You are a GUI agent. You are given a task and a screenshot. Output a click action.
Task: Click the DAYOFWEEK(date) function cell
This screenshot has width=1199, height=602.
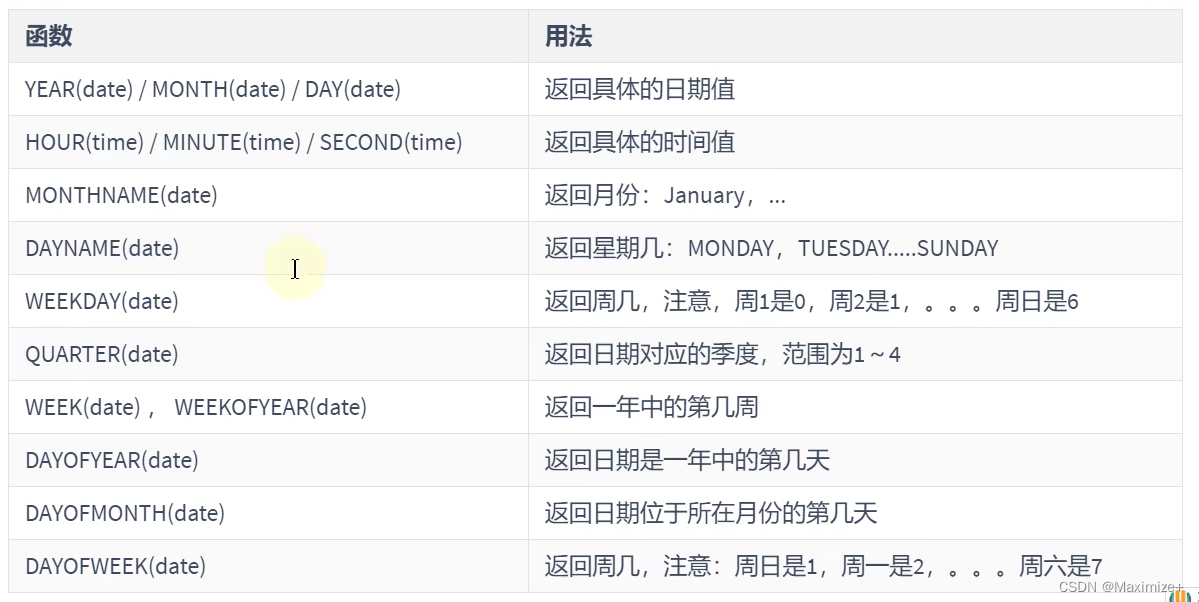click(268, 566)
